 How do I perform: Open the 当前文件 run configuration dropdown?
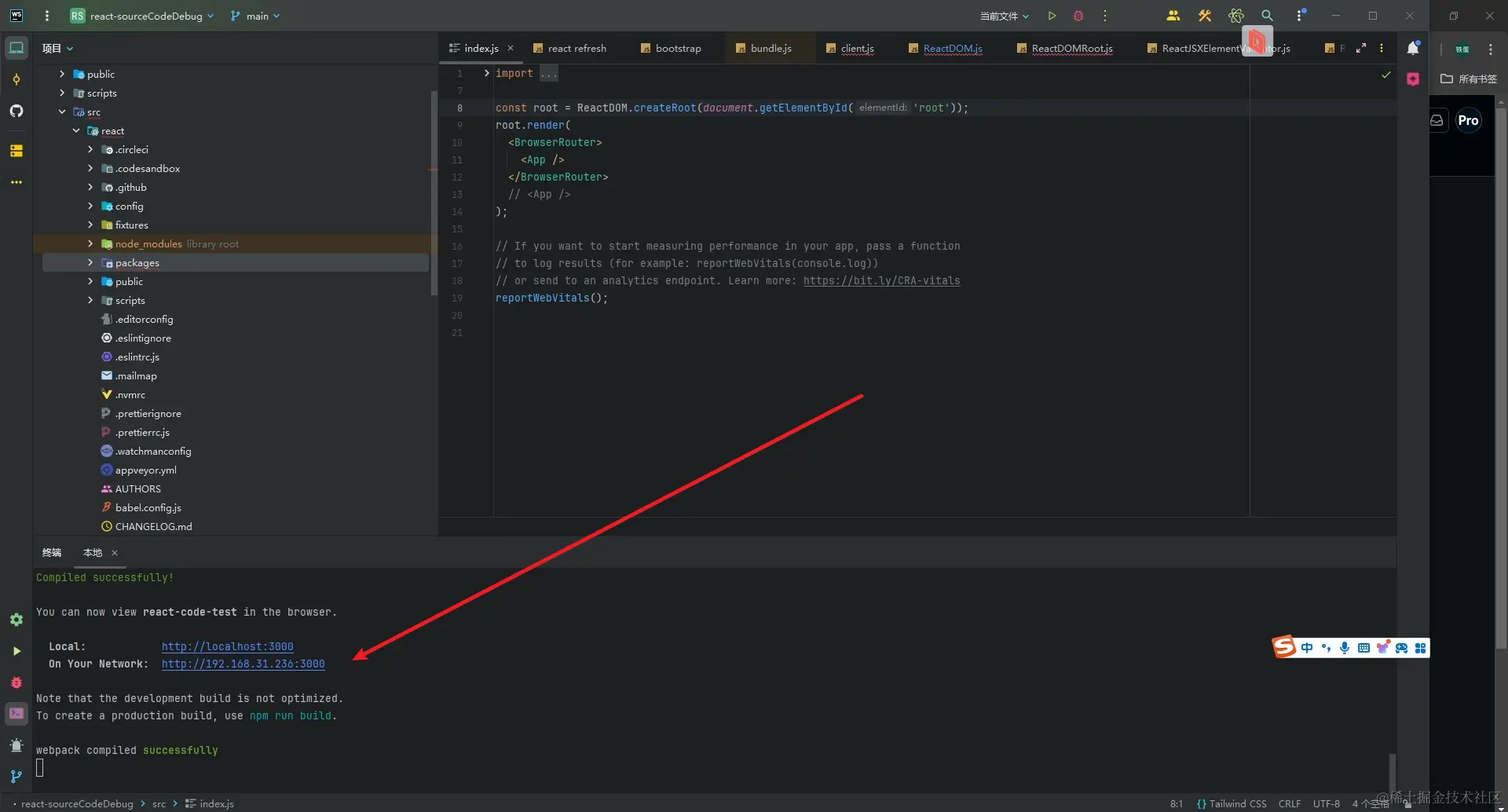click(x=1005, y=16)
